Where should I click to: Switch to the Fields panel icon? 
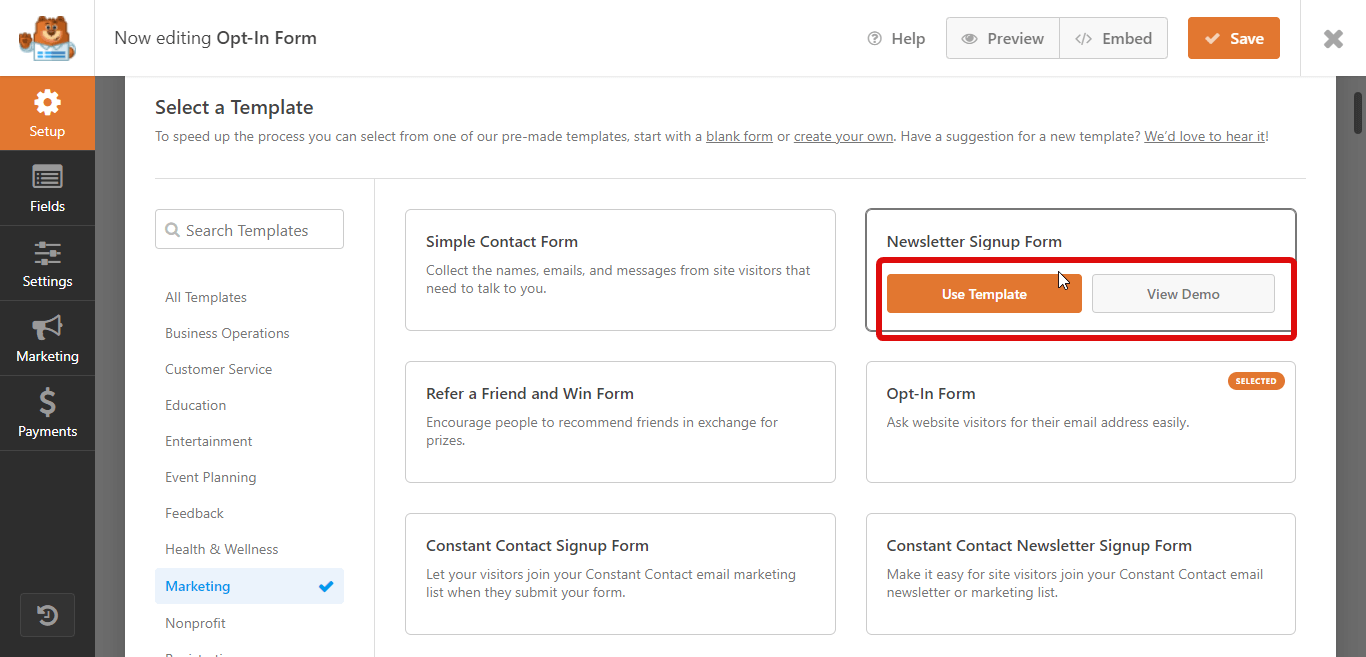[47, 178]
